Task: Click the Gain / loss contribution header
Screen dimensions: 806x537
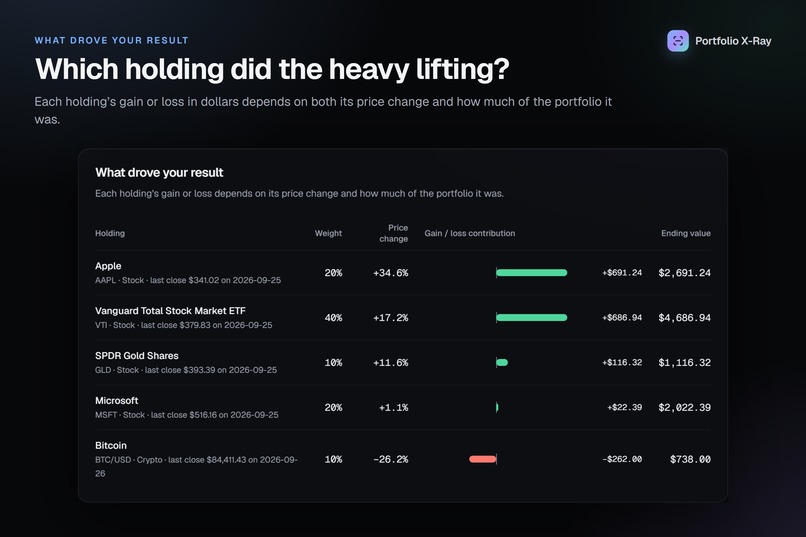Action: pyautogui.click(x=470, y=233)
